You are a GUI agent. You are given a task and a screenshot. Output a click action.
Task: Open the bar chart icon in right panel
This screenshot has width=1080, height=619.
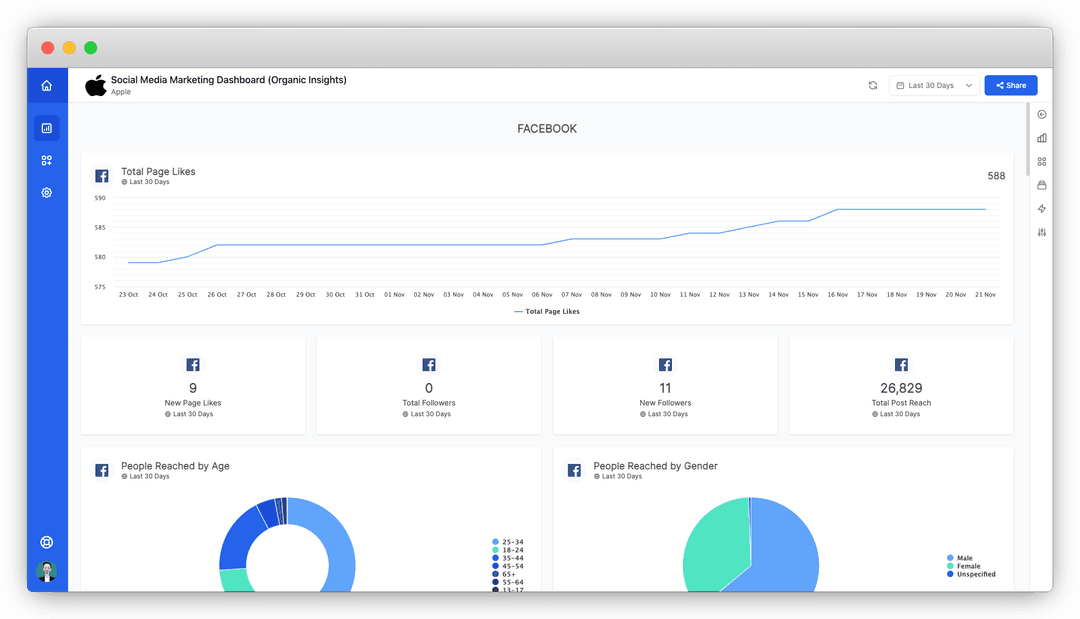point(1042,138)
